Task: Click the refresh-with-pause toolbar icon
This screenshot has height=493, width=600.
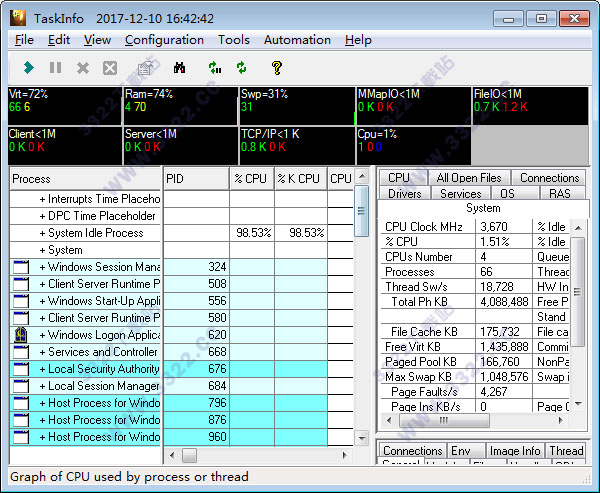Action: pyautogui.click(x=214, y=68)
